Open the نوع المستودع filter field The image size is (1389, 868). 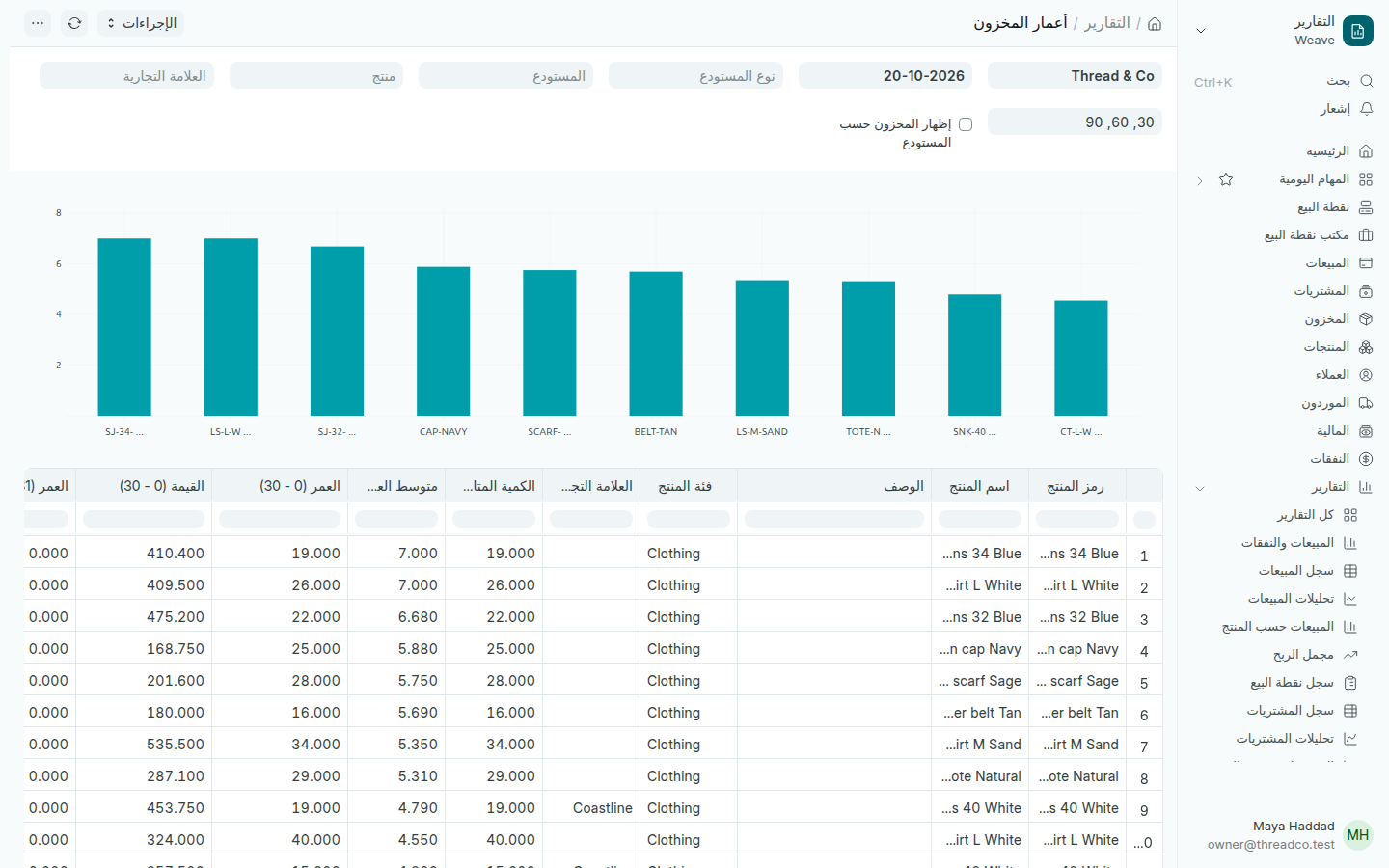[x=695, y=75]
